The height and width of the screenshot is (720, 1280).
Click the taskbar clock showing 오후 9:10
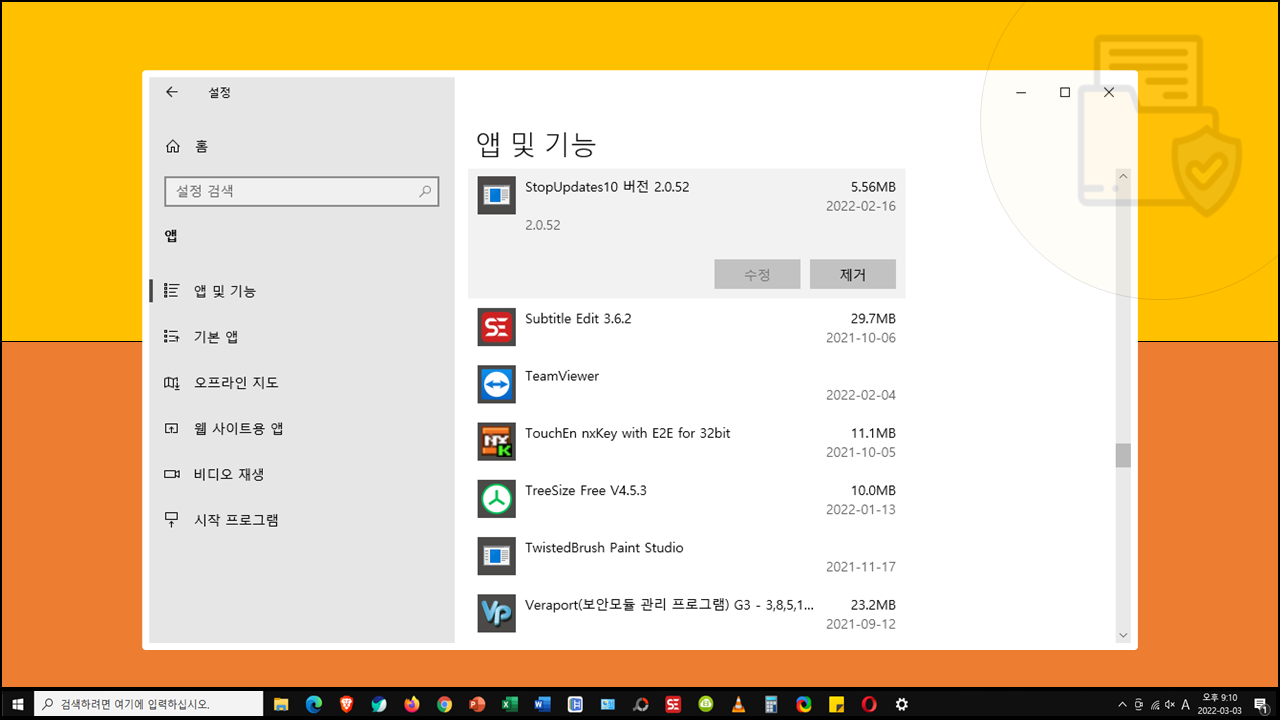[x=1221, y=704]
